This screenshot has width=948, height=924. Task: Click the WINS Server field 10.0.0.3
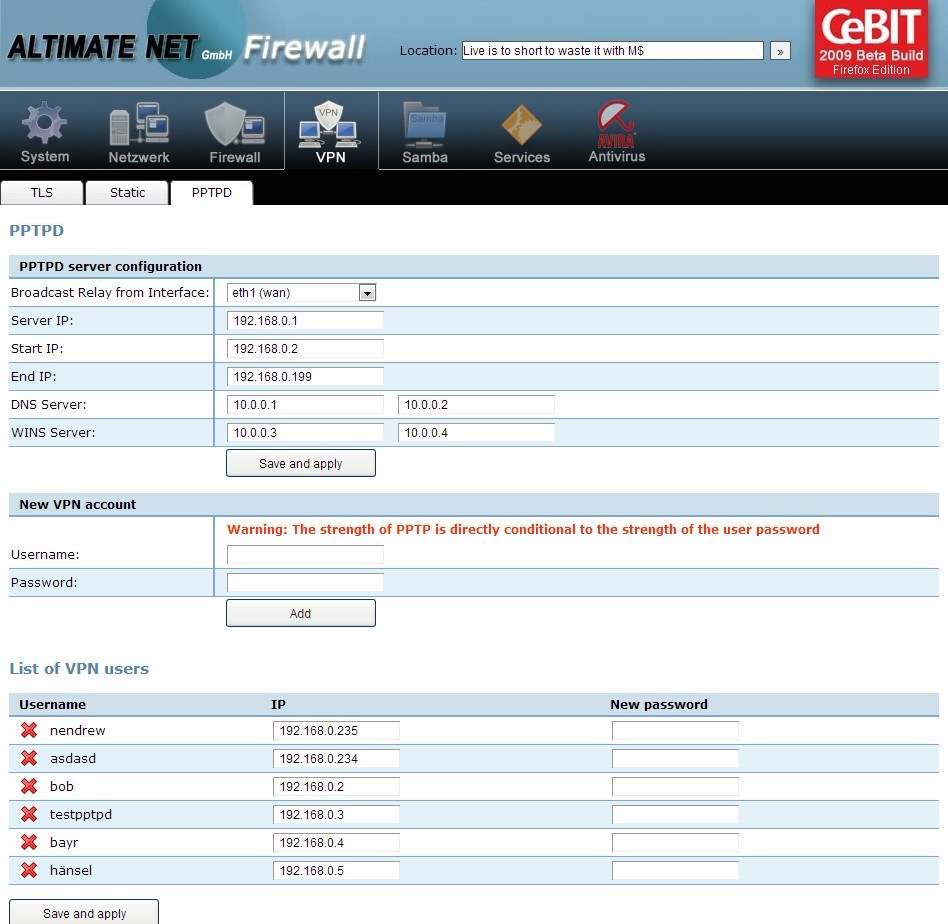[x=305, y=432]
